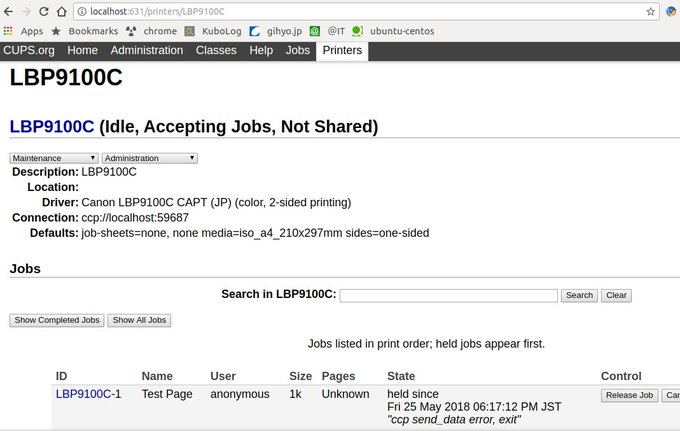The height and width of the screenshot is (431, 680).
Task: Select the Printers tab
Action: [342, 51]
